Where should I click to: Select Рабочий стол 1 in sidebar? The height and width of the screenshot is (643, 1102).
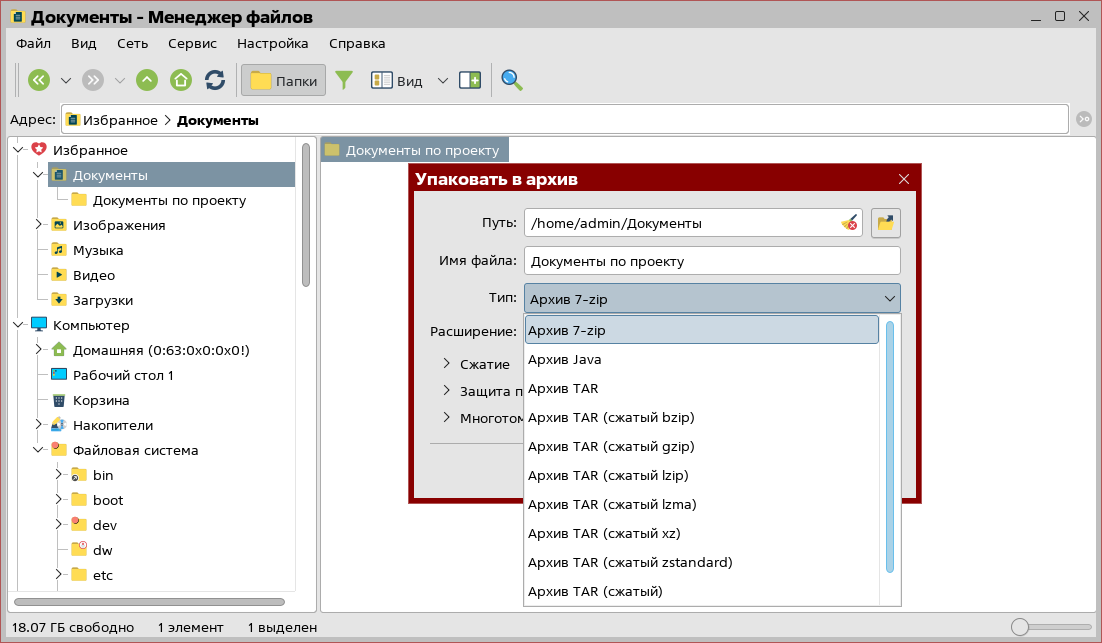pyautogui.click(x=123, y=375)
